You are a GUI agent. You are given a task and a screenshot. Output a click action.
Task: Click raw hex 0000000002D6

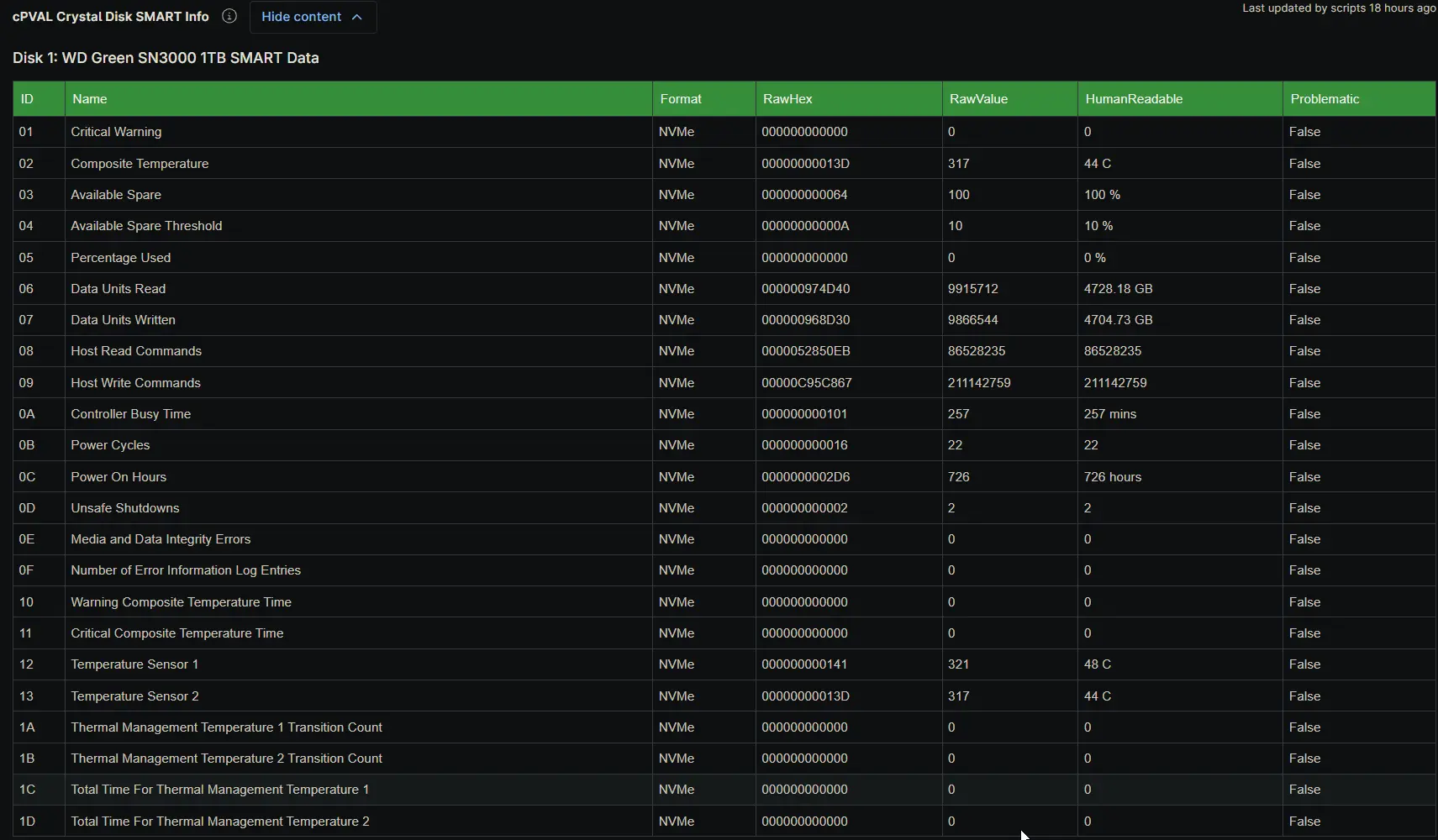click(x=805, y=477)
